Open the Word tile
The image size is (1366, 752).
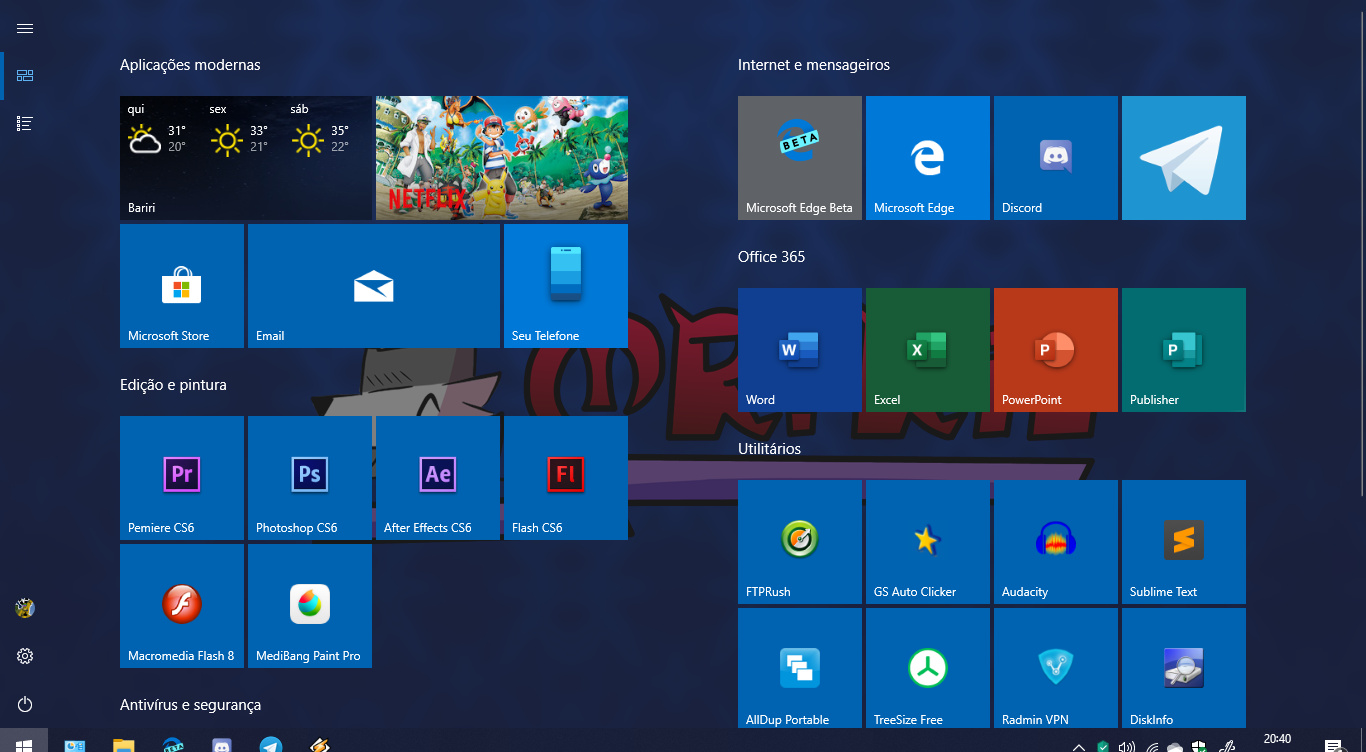(x=800, y=350)
